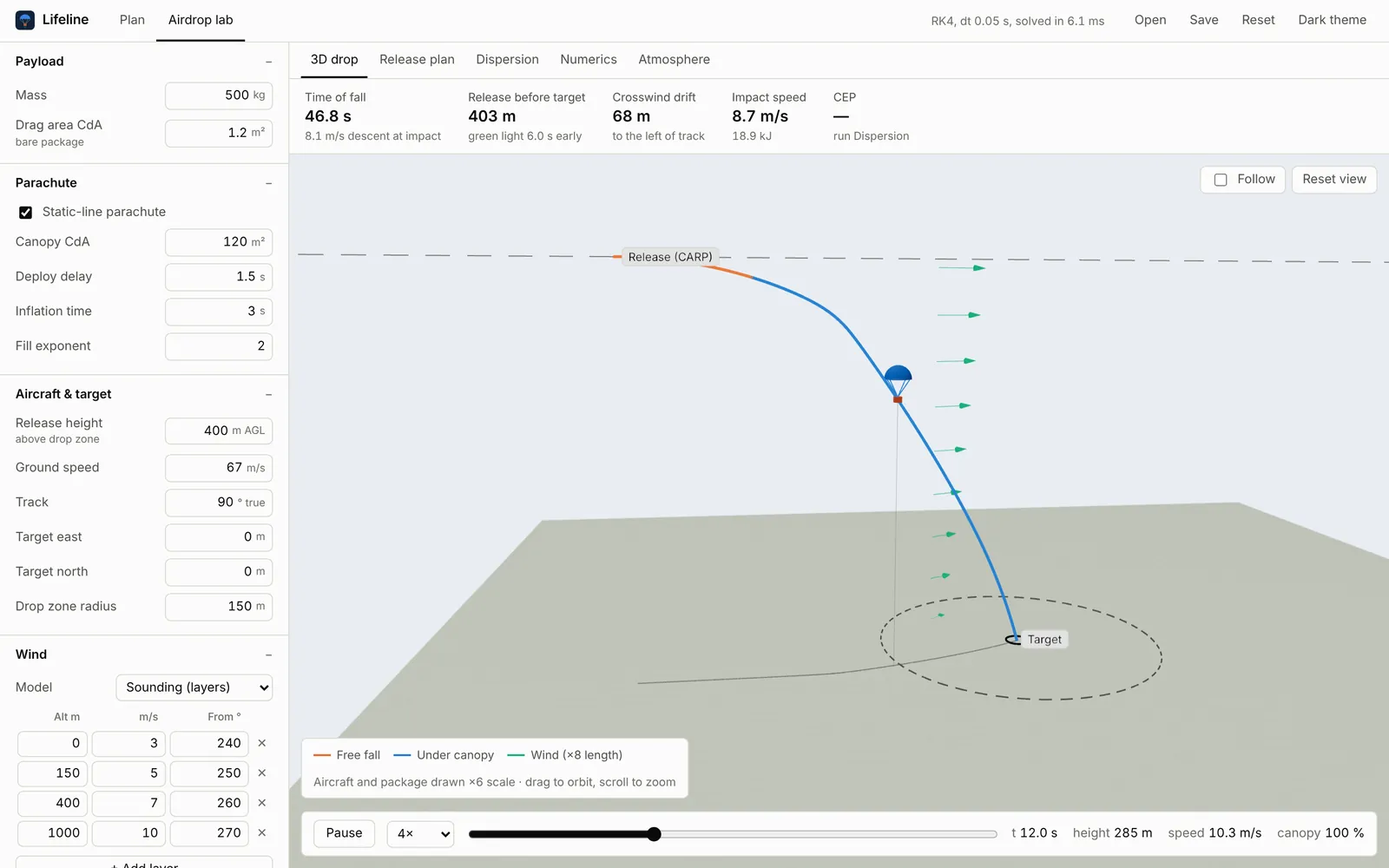This screenshot has height=868, width=1389.
Task: Enable the Follow camera checkbox
Action: (1221, 180)
